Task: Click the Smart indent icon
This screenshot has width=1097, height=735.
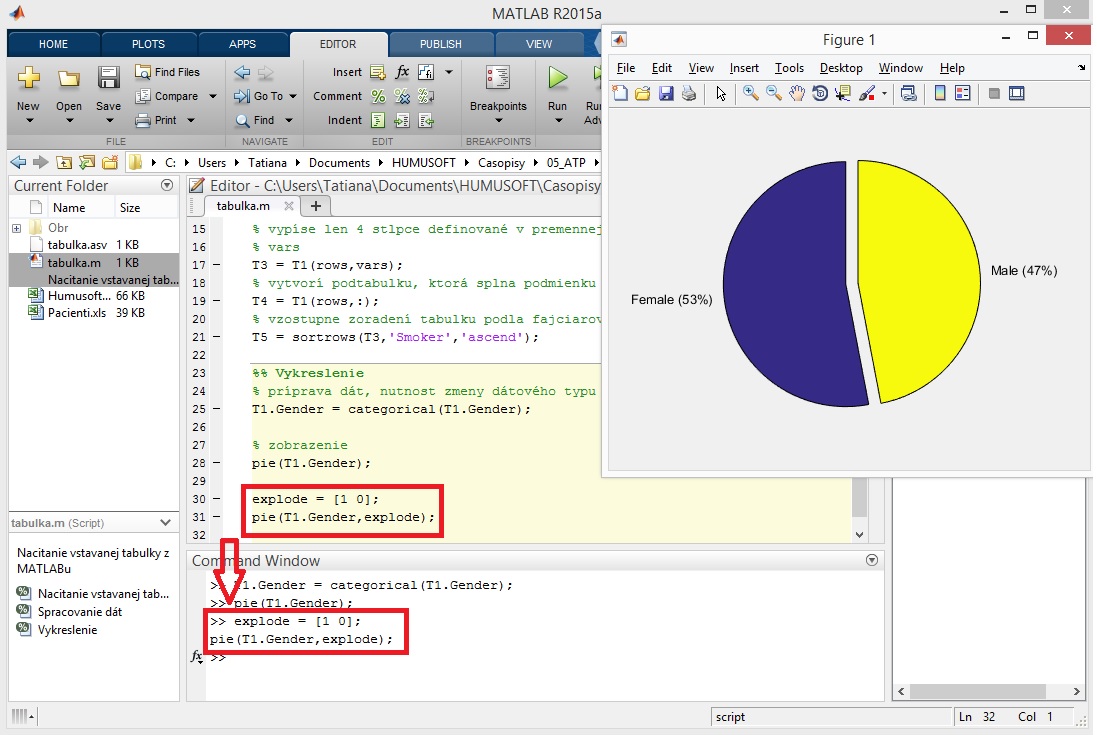Action: pos(378,120)
